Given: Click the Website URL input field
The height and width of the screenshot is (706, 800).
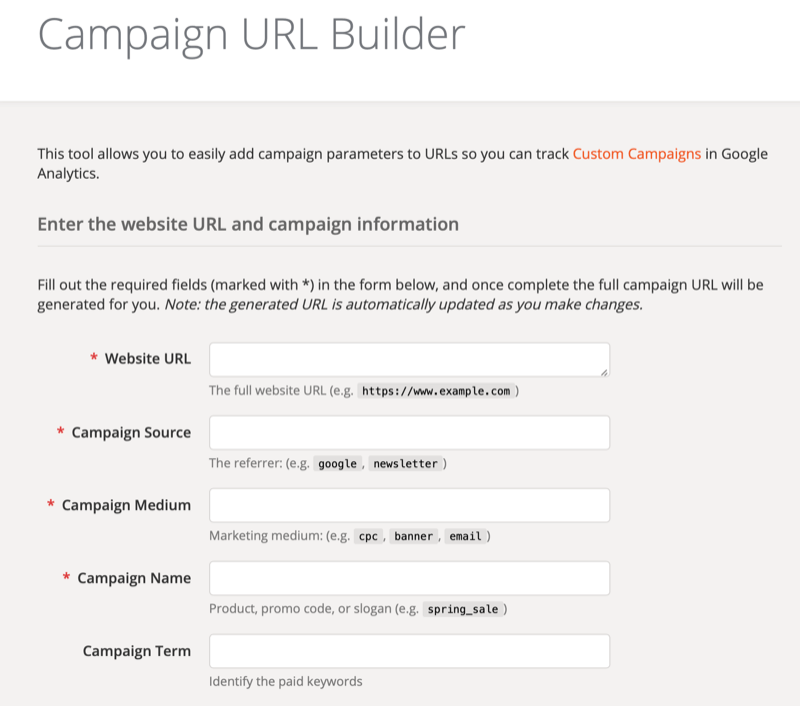Looking at the screenshot, I should point(409,360).
